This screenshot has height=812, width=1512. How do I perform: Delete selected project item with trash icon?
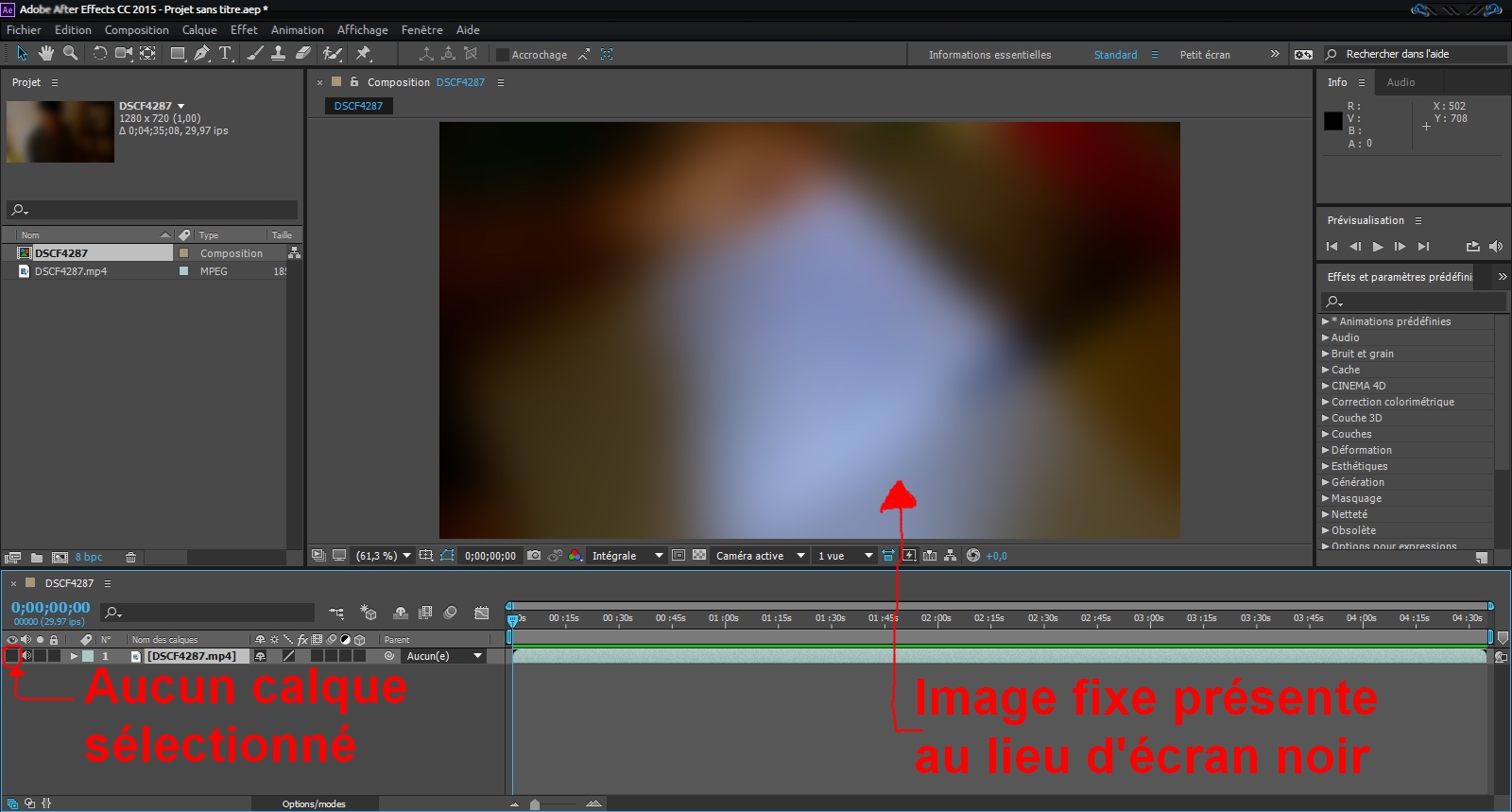pyautogui.click(x=131, y=558)
